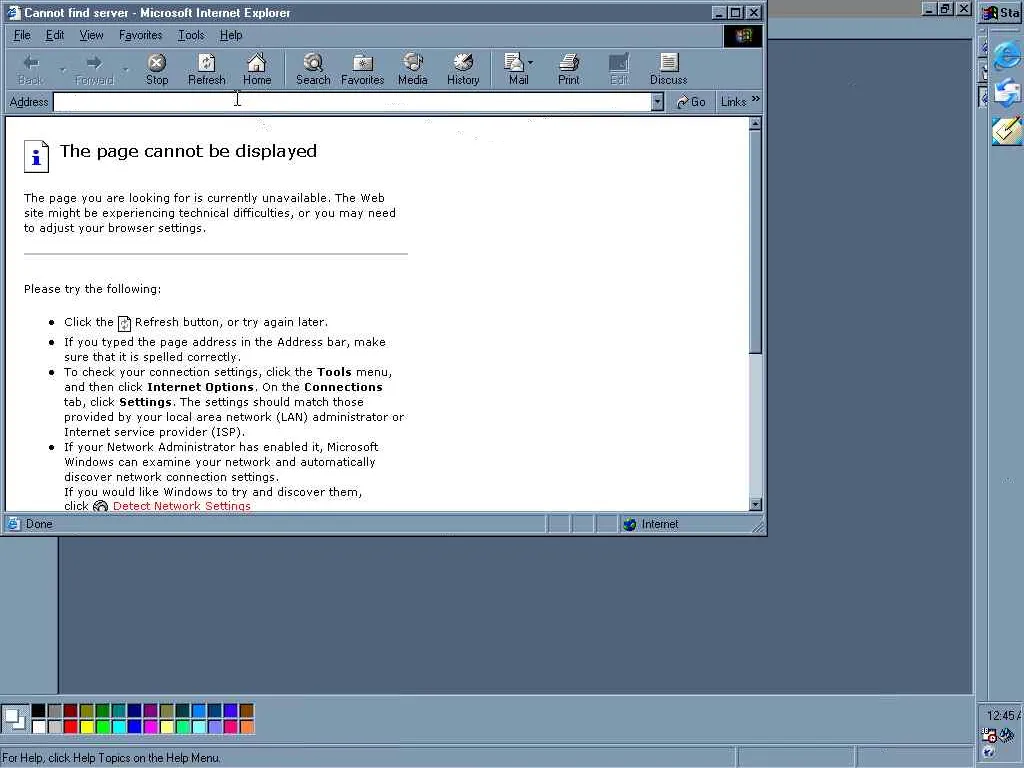1024x768 pixels.
Task: Open the Mail button dropdown arrow
Action: point(530,63)
